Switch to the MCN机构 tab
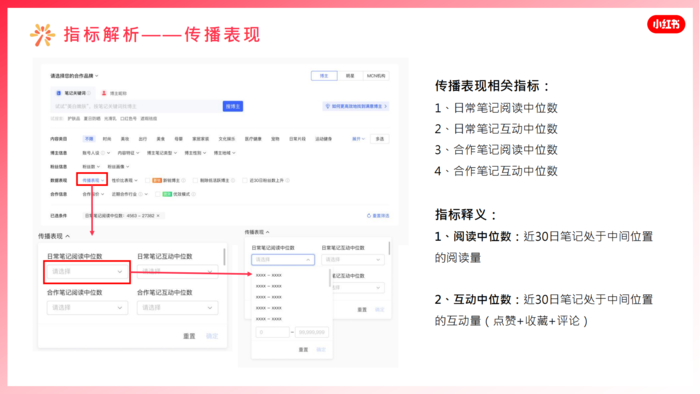This screenshot has height=394, width=700. click(x=376, y=76)
